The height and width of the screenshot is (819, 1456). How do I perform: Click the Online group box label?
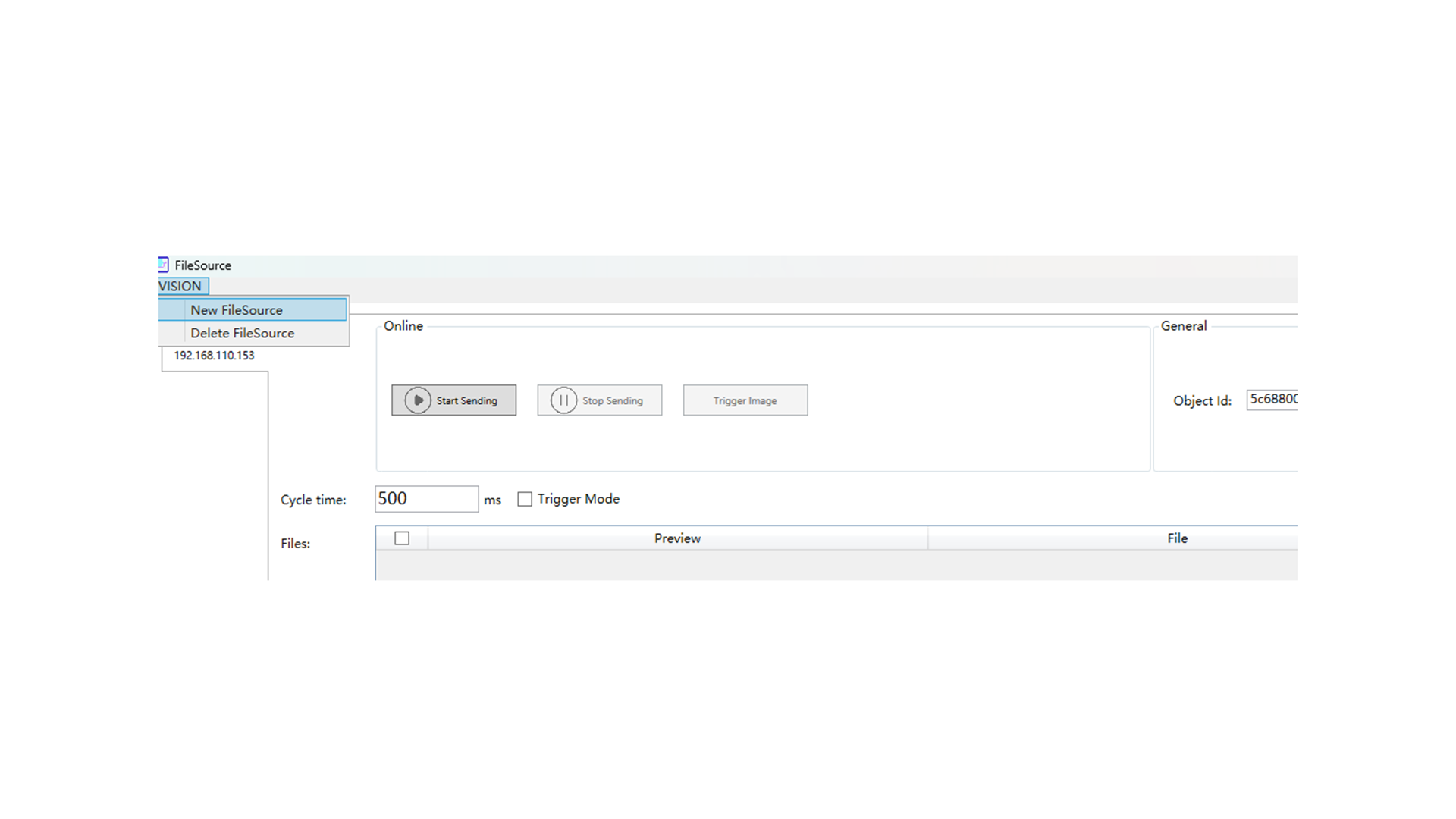point(403,326)
